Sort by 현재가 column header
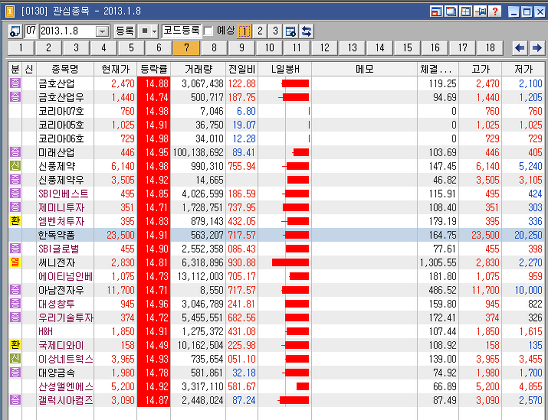The image size is (548, 420). pos(115,70)
